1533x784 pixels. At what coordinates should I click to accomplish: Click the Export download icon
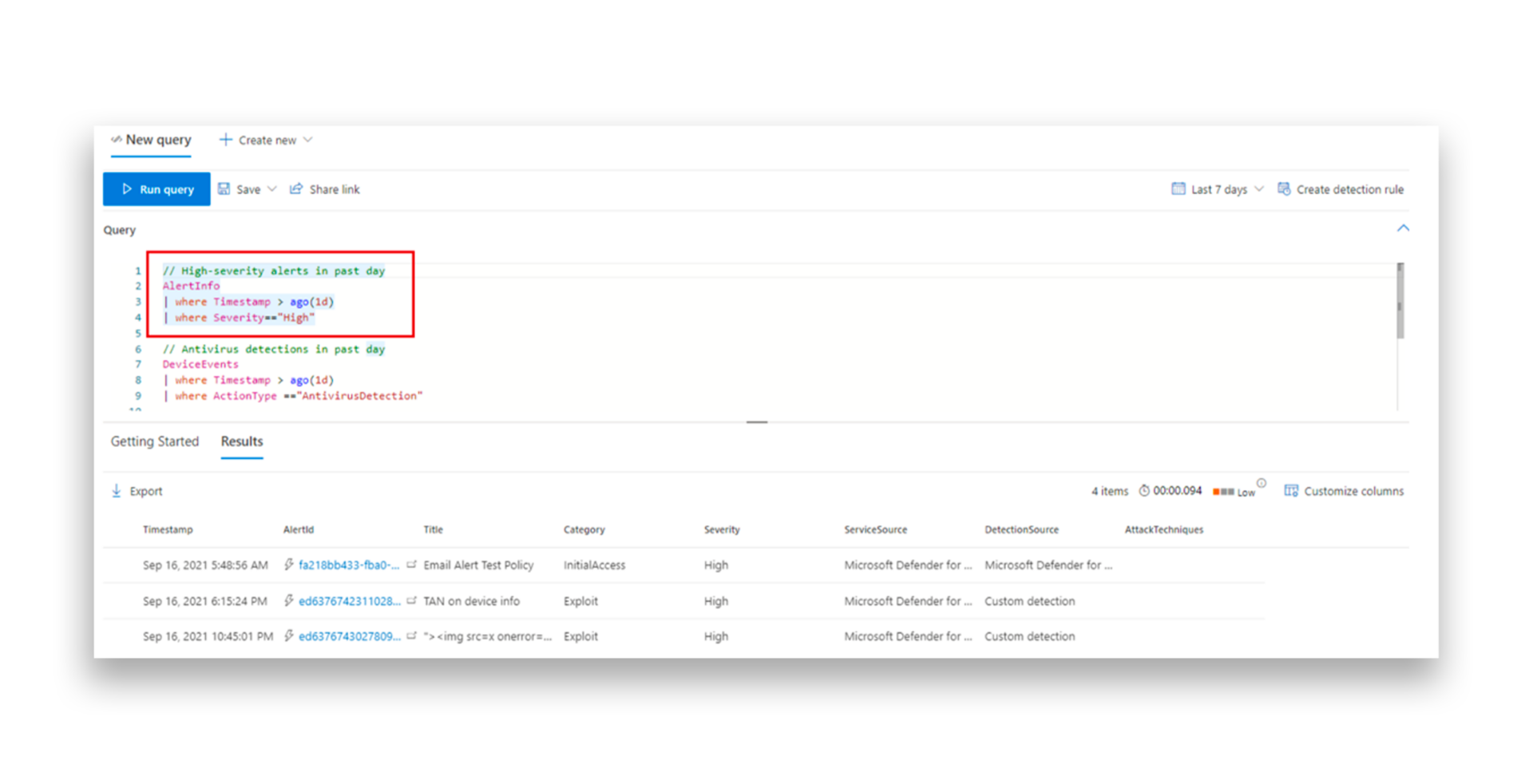[117, 490]
